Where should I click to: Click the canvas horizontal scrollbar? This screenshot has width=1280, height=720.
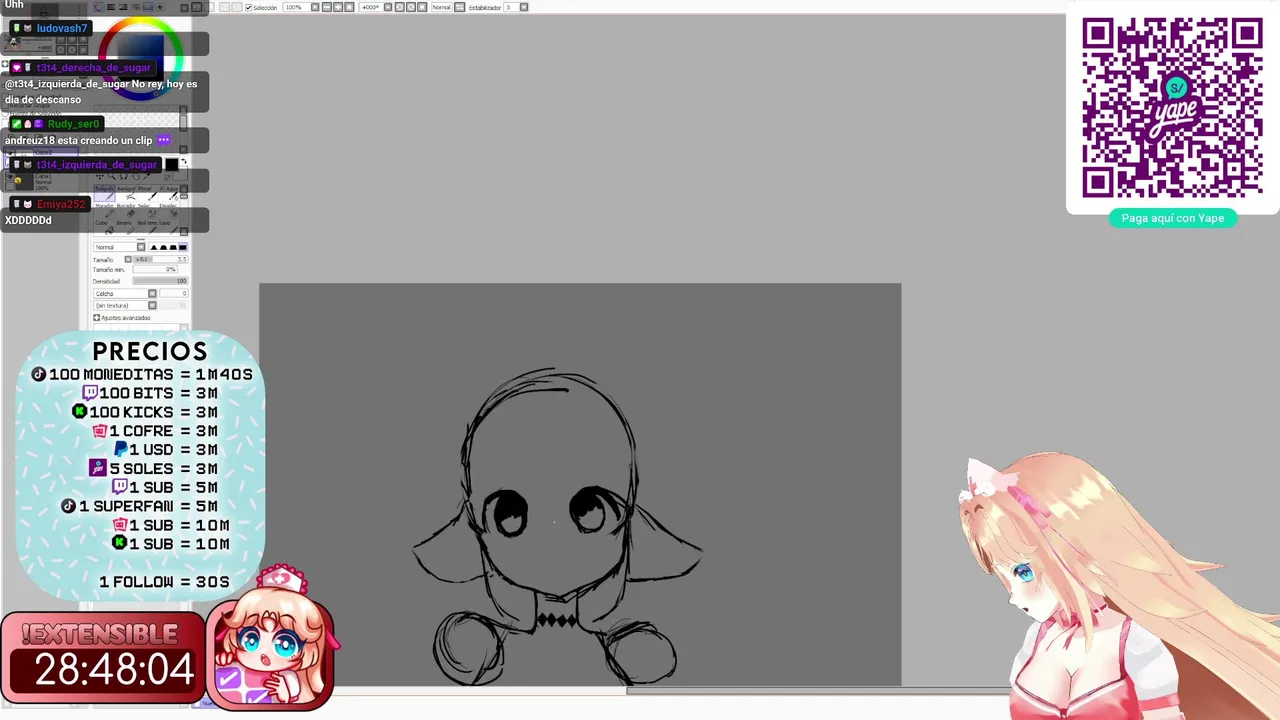(820, 690)
